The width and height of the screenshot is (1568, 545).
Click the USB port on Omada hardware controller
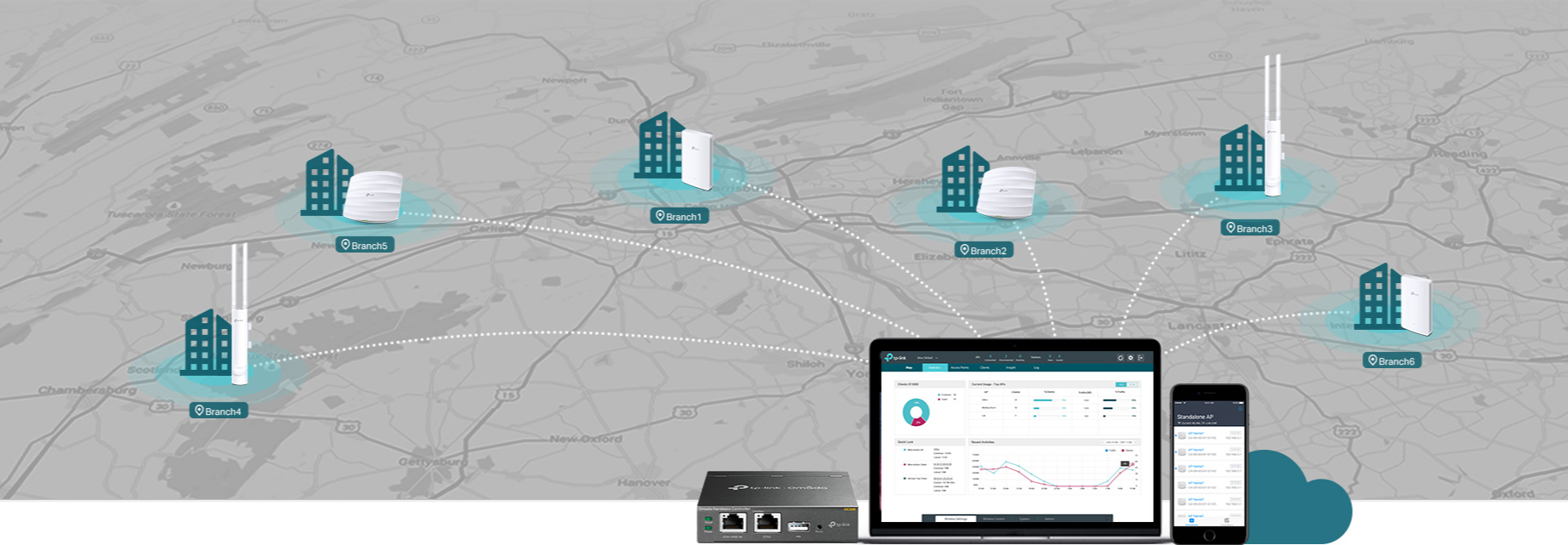pyautogui.click(x=798, y=528)
